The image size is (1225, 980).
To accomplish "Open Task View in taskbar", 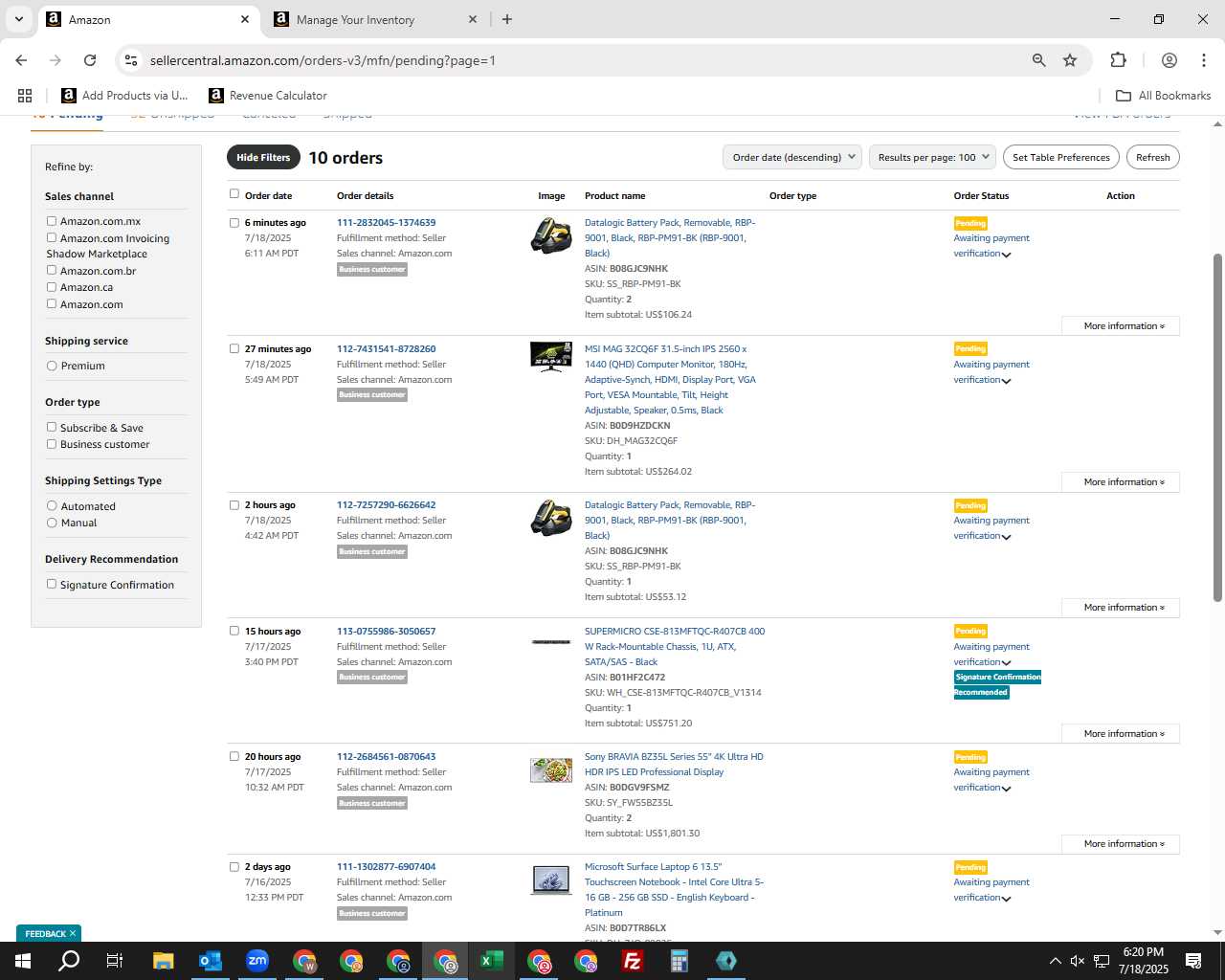I will click(115, 961).
